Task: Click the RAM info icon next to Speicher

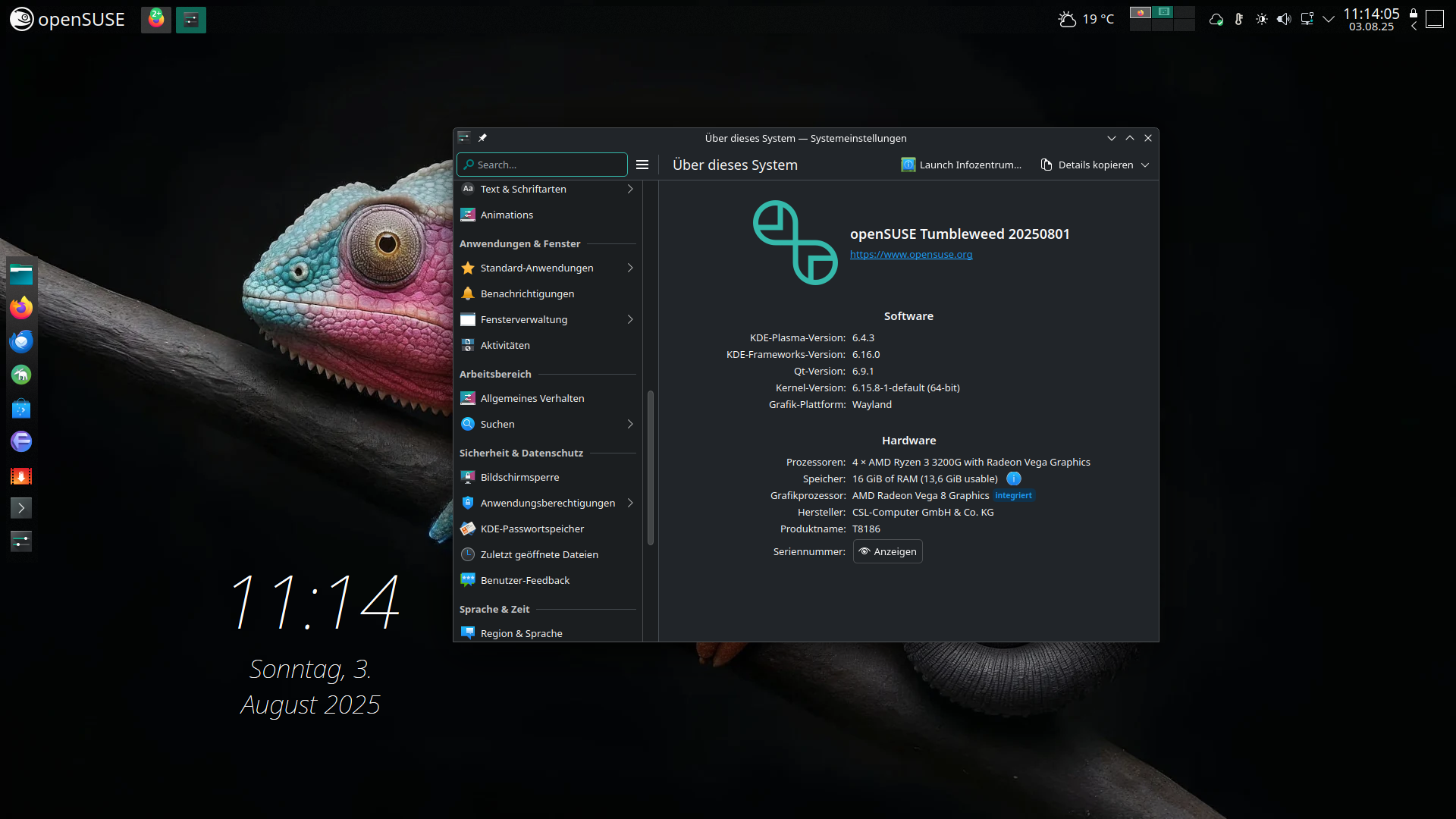Action: pyautogui.click(x=1013, y=479)
